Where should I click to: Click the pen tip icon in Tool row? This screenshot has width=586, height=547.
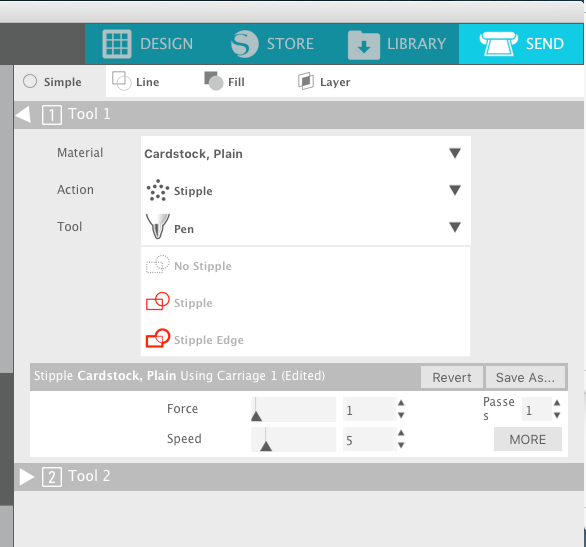pos(158,226)
